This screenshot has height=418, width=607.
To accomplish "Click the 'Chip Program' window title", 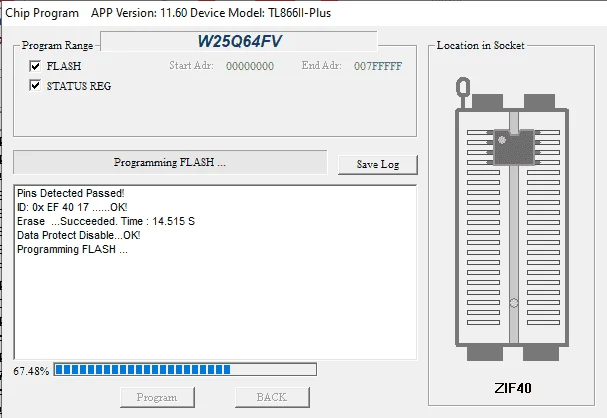I will (x=42, y=13).
